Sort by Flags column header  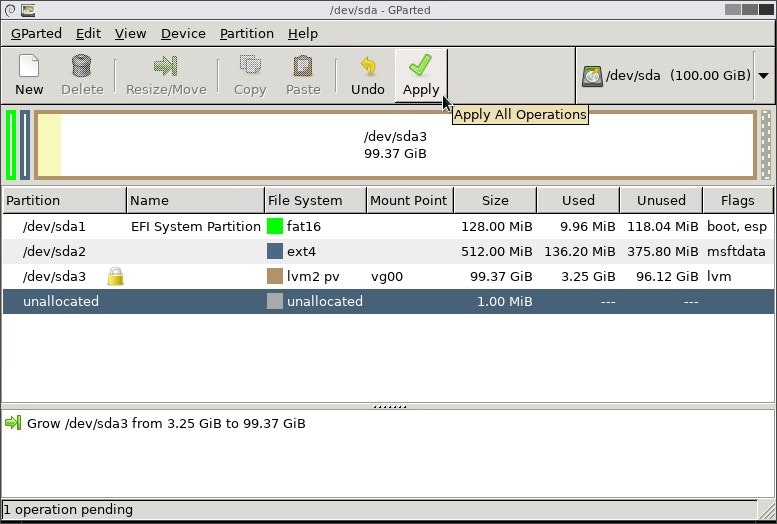pyautogui.click(x=738, y=200)
